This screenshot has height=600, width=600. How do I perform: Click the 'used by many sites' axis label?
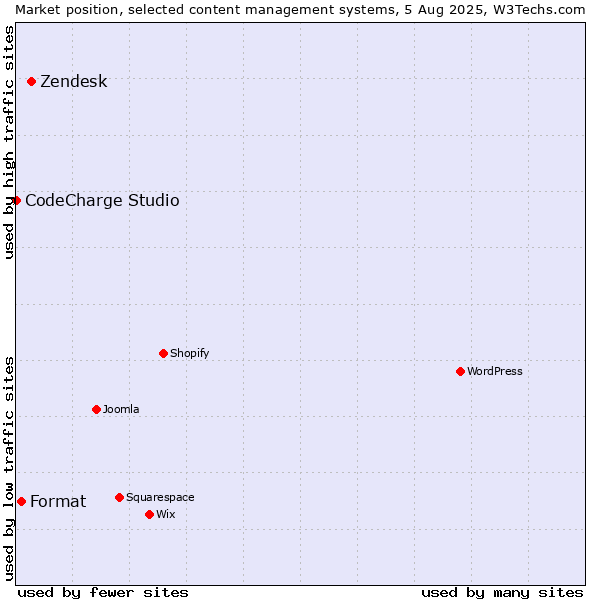pos(502,593)
